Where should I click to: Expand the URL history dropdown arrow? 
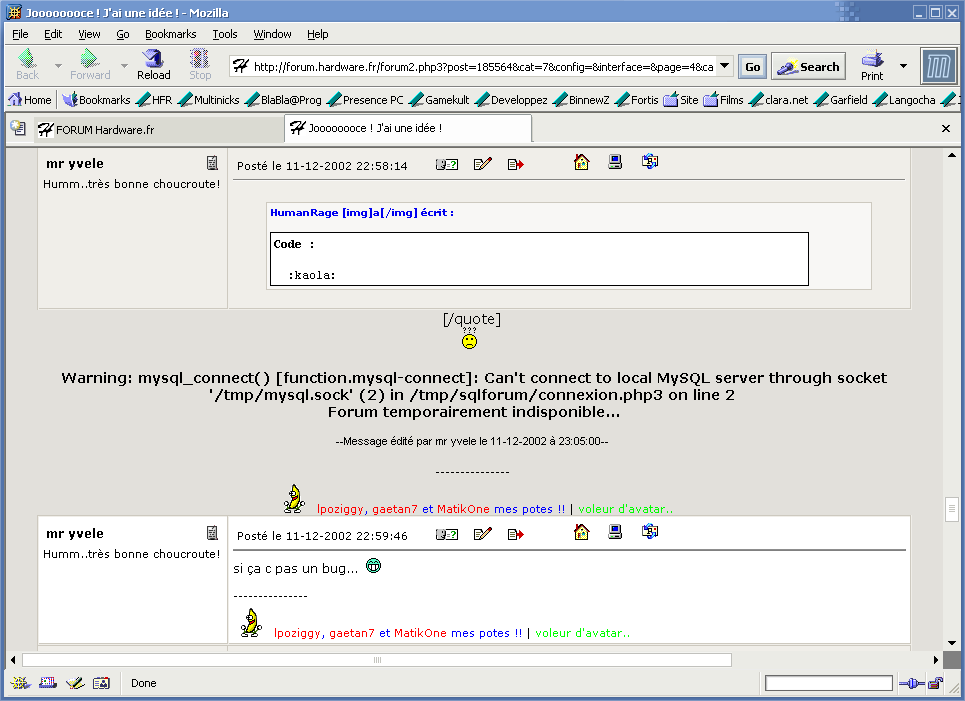click(725, 67)
